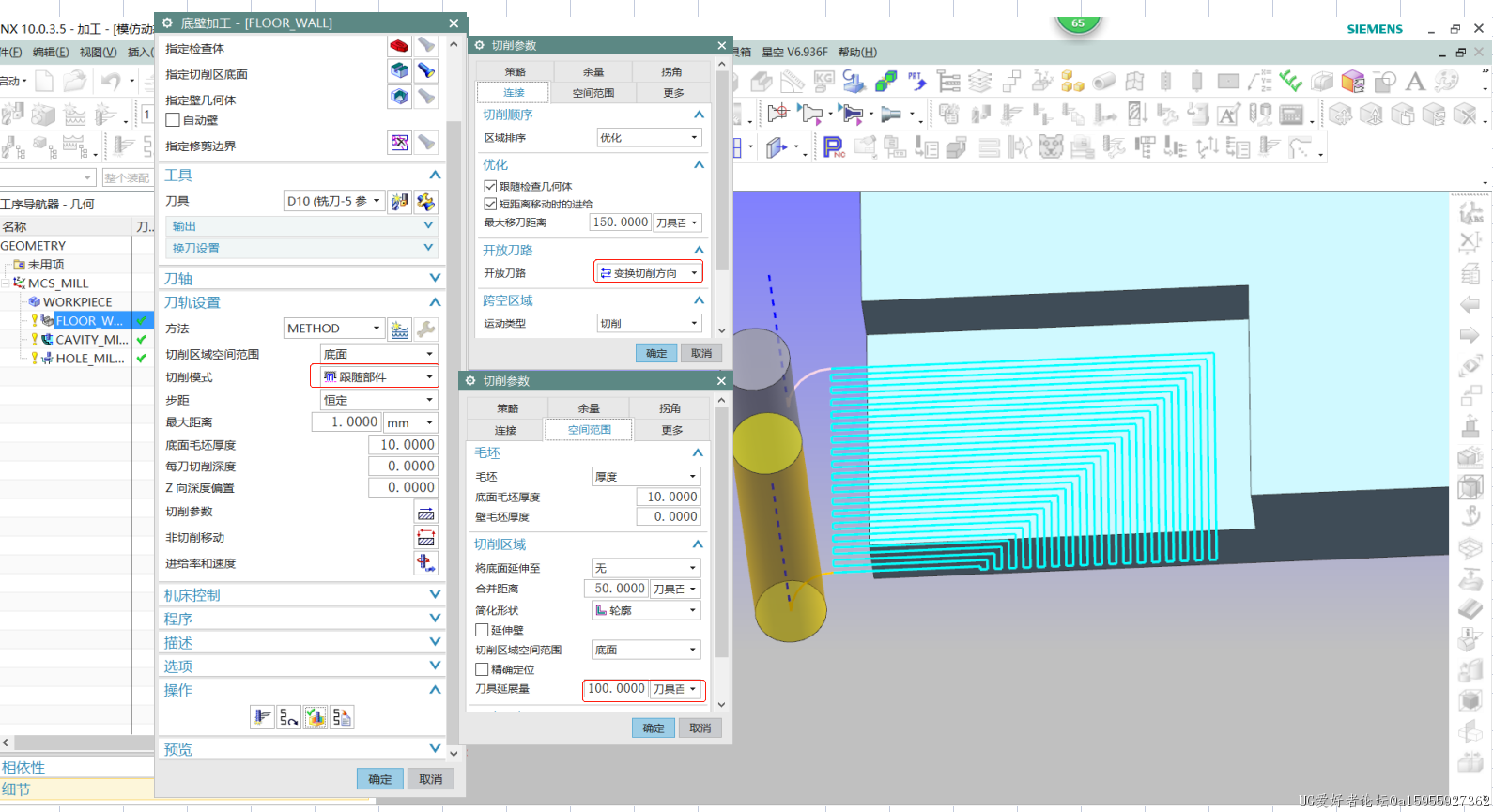Click 取消 in lower 切削参数 dialog
Image resolution: width=1493 pixels, height=812 pixels.
click(700, 728)
